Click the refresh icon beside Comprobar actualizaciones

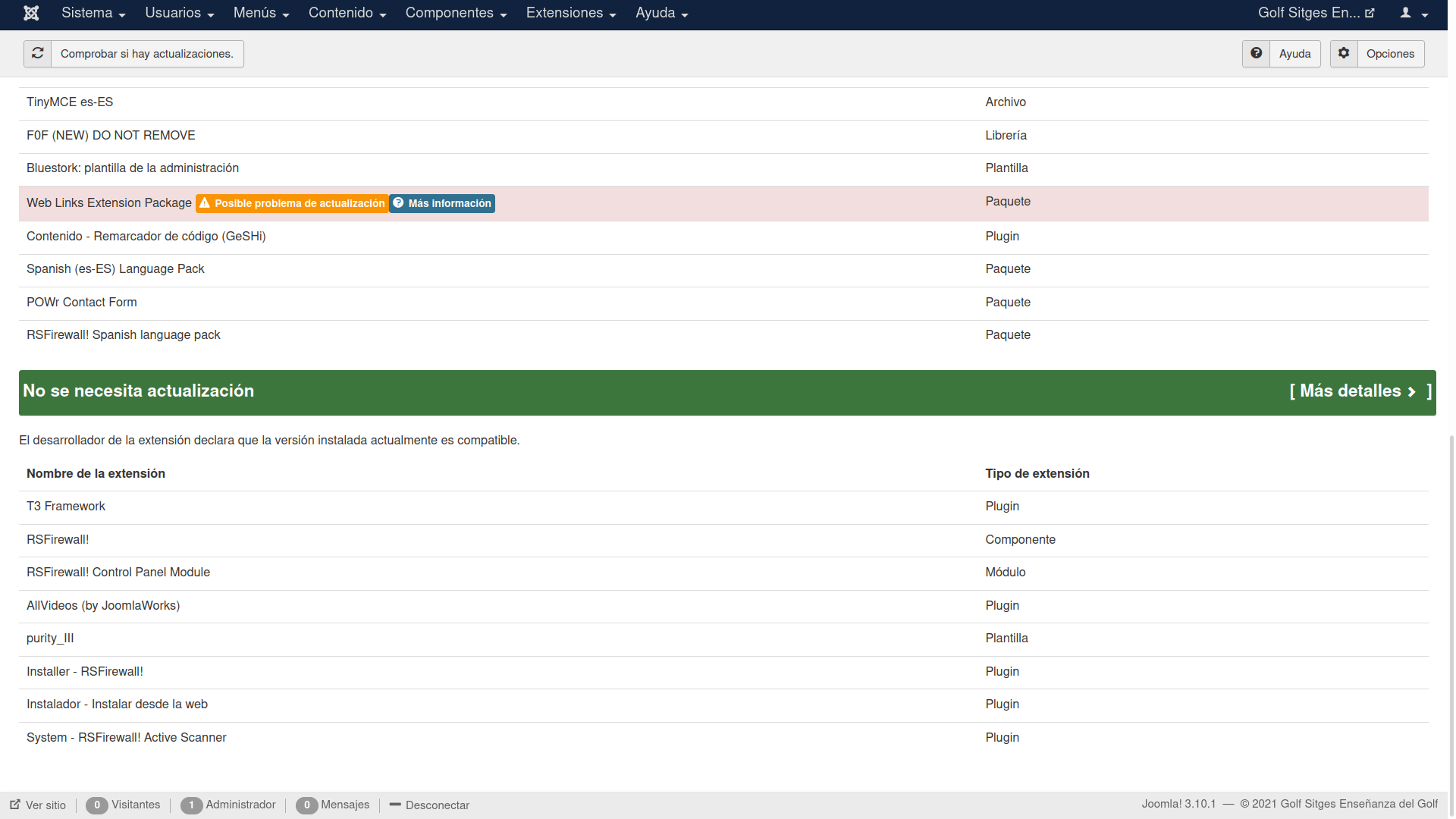click(x=38, y=53)
